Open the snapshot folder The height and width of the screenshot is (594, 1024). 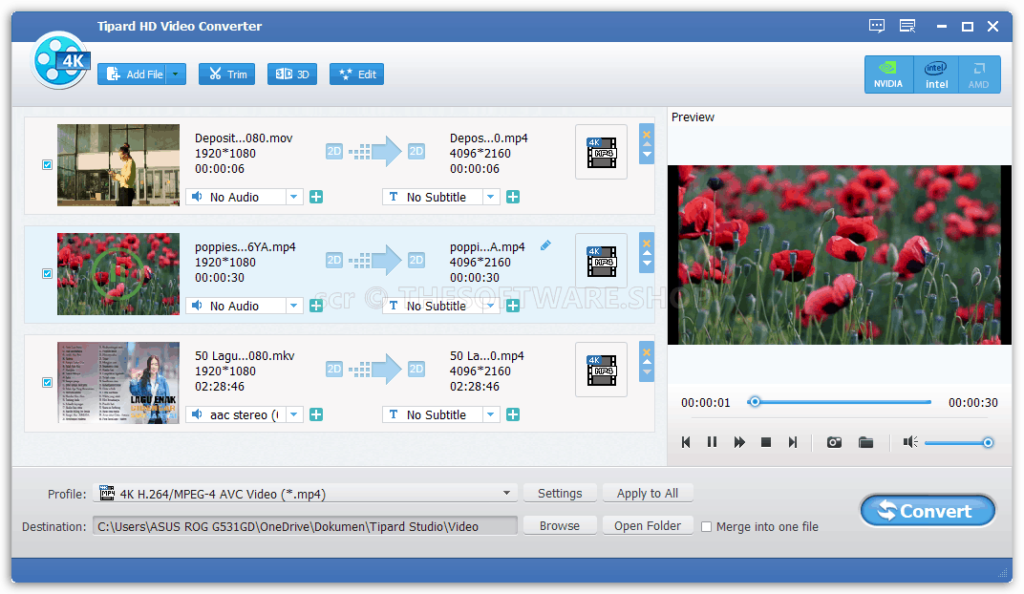866,443
